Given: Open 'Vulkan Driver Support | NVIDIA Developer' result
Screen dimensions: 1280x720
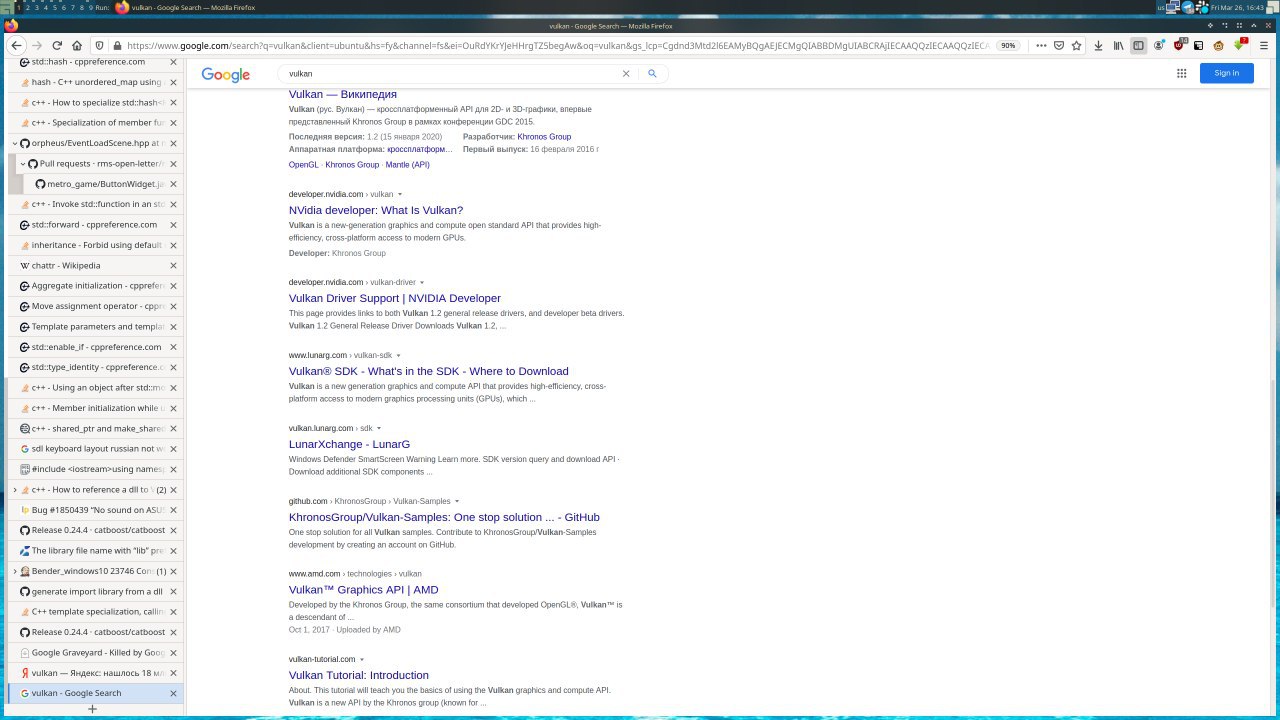Looking at the screenshot, I should click(x=395, y=298).
